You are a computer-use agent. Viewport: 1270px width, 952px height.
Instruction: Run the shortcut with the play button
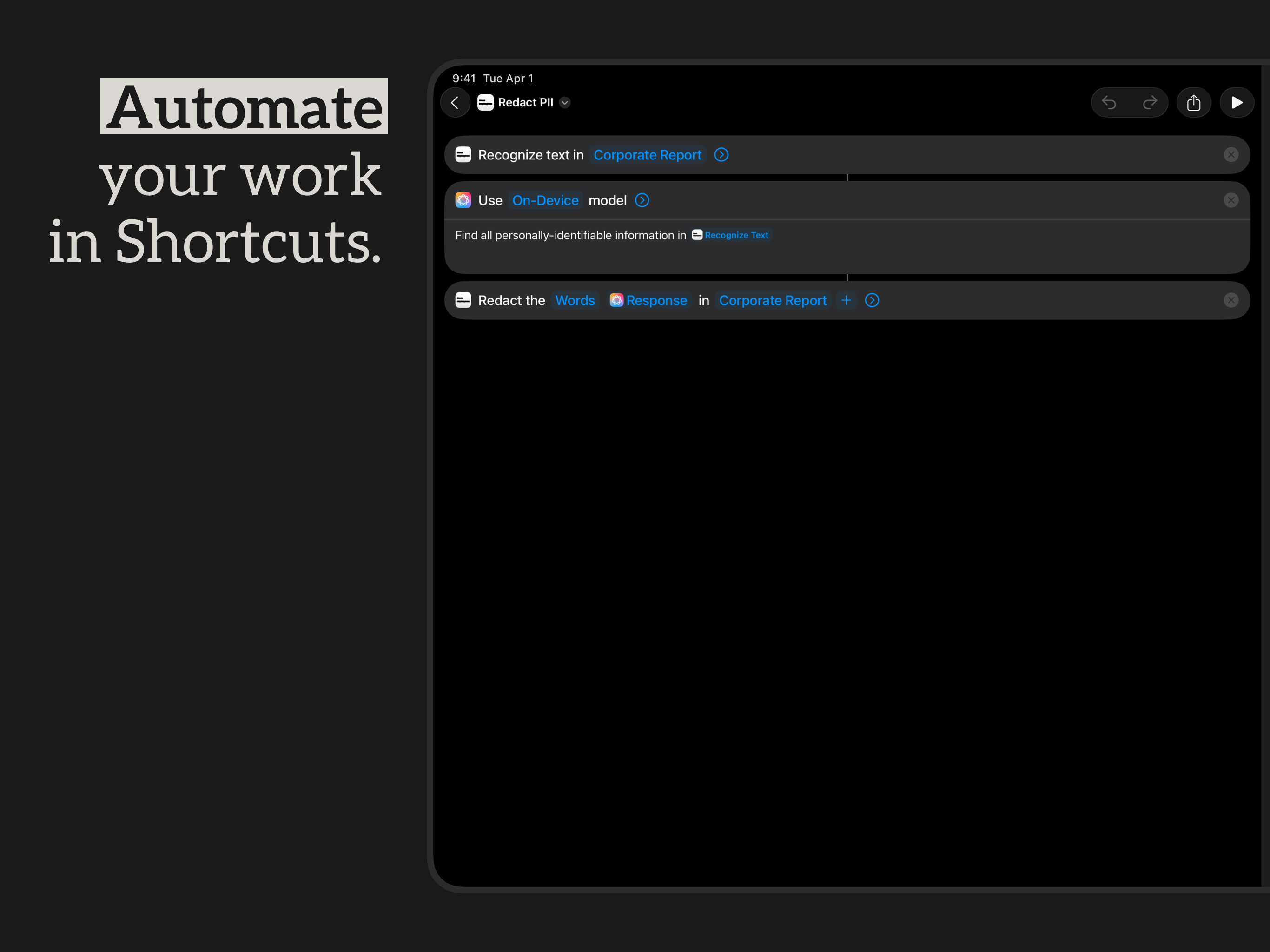pyautogui.click(x=1237, y=103)
